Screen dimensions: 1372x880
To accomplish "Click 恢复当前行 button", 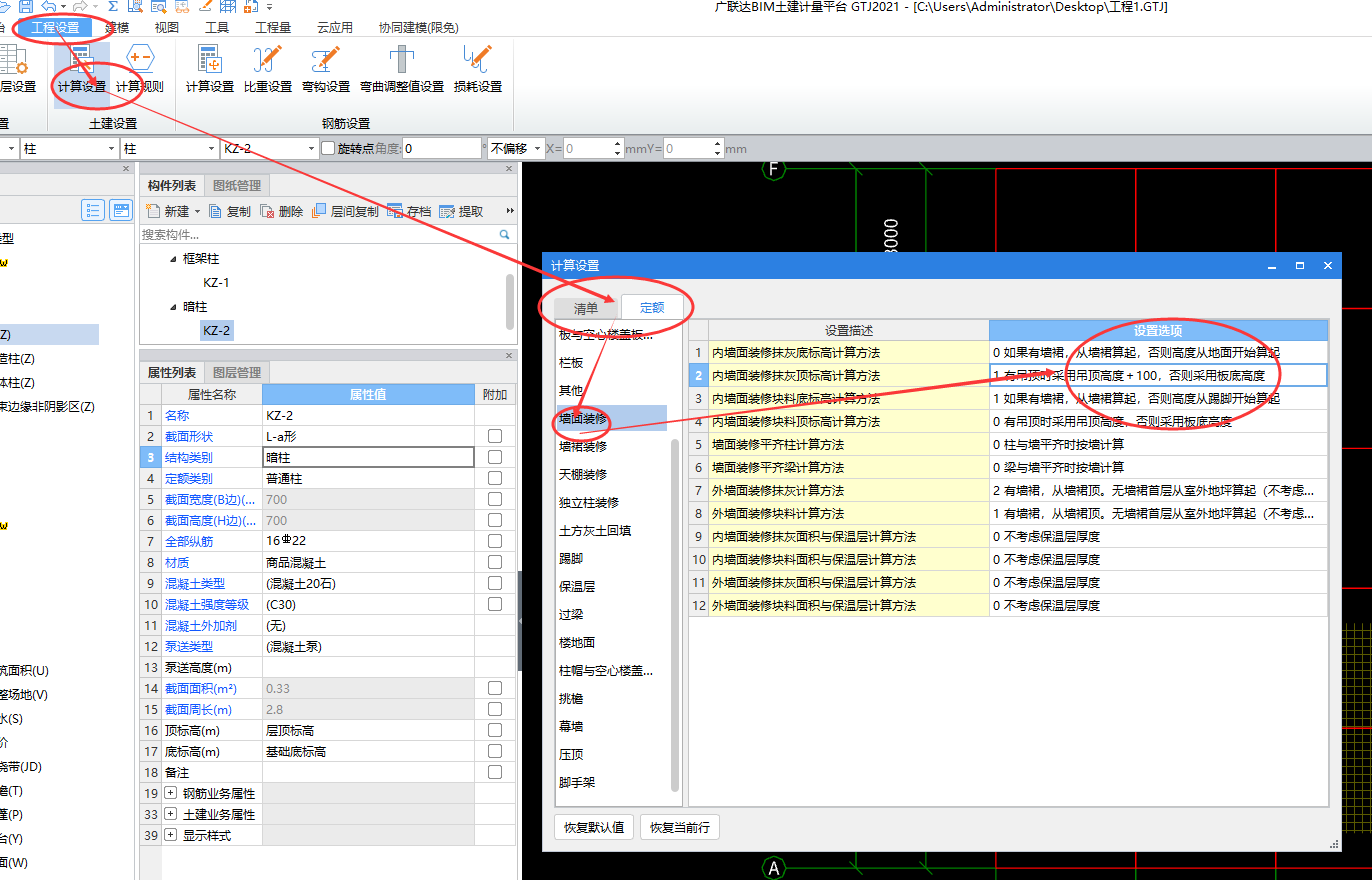I will (x=680, y=827).
